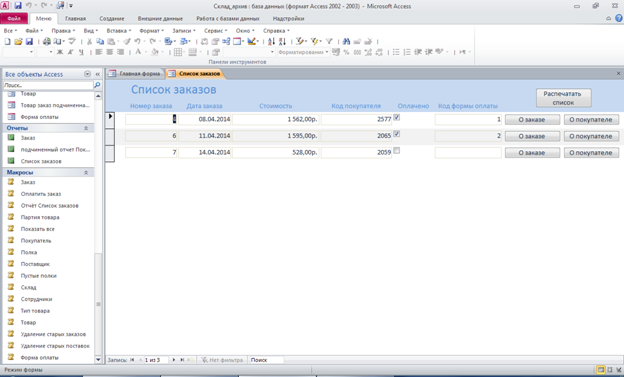Click the navigation pane Поиск... field
Image resolution: width=624 pixels, height=377 pixels.
[48, 85]
